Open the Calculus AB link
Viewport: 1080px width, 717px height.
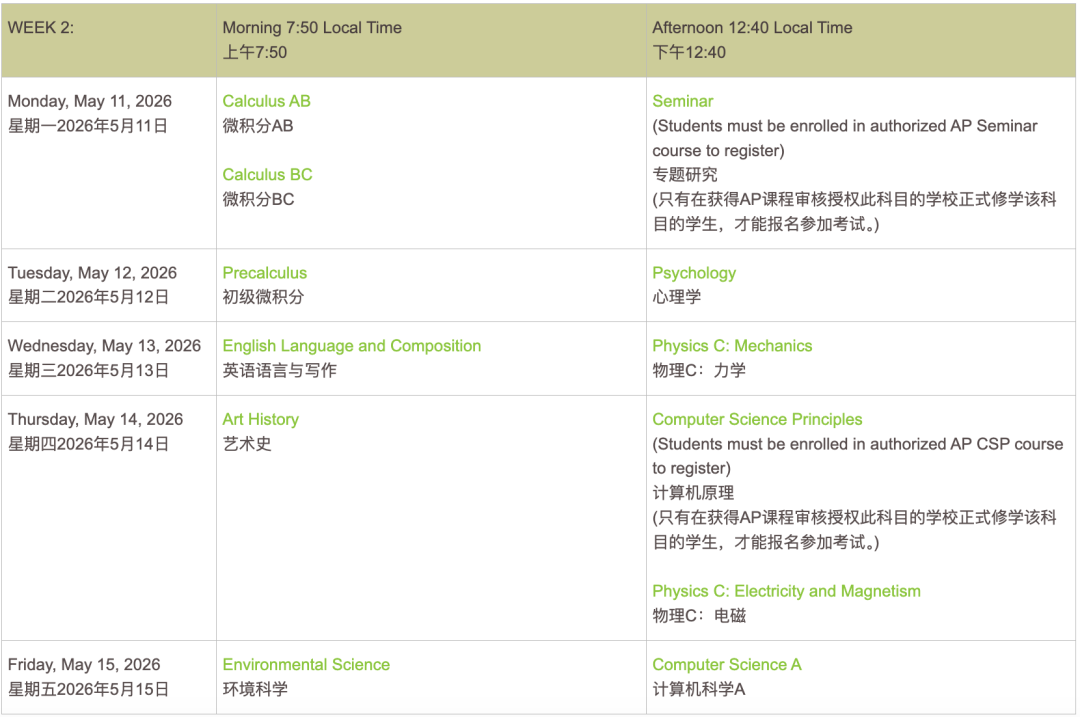(266, 101)
